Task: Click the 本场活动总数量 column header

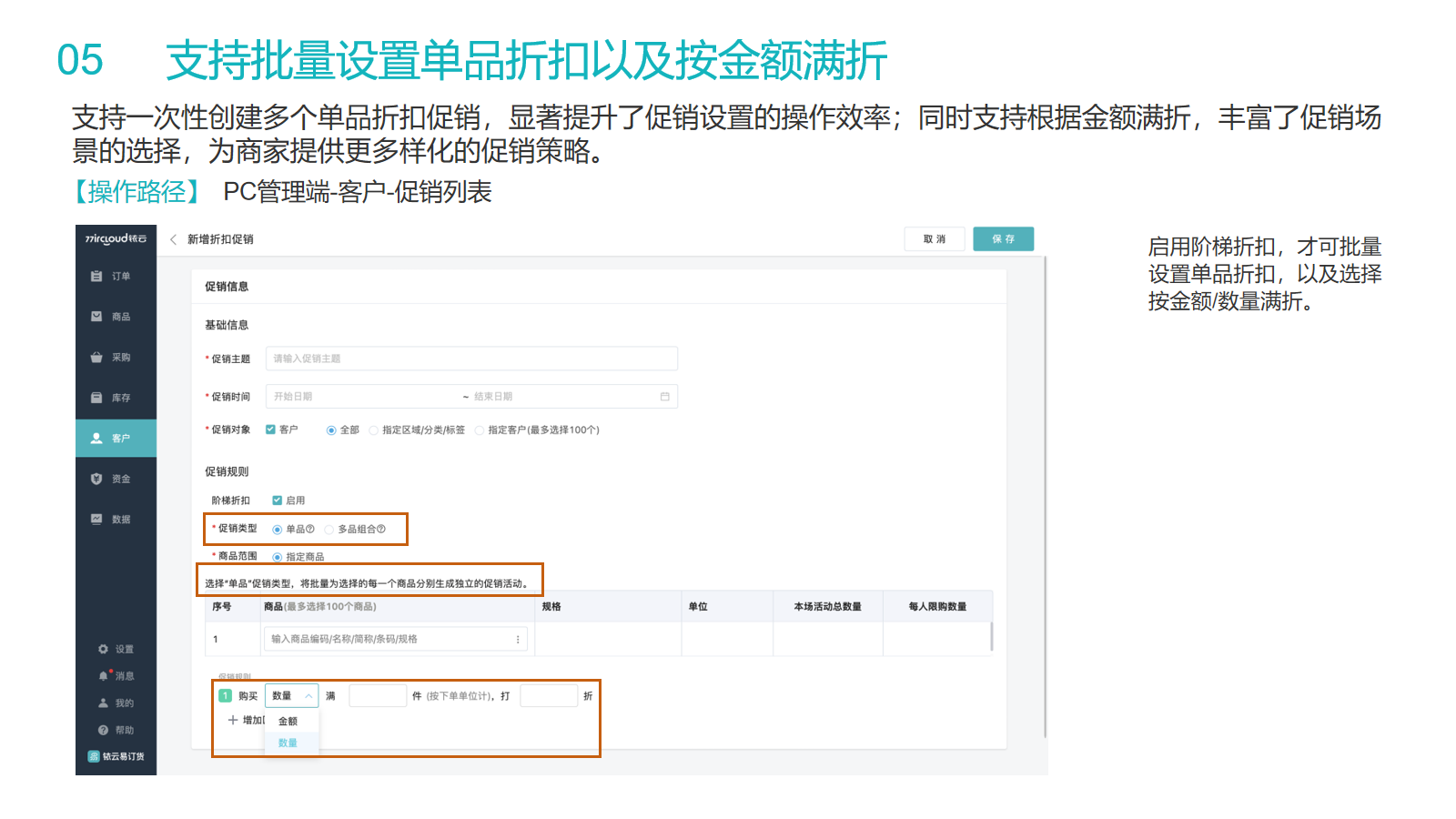Action: click(827, 606)
